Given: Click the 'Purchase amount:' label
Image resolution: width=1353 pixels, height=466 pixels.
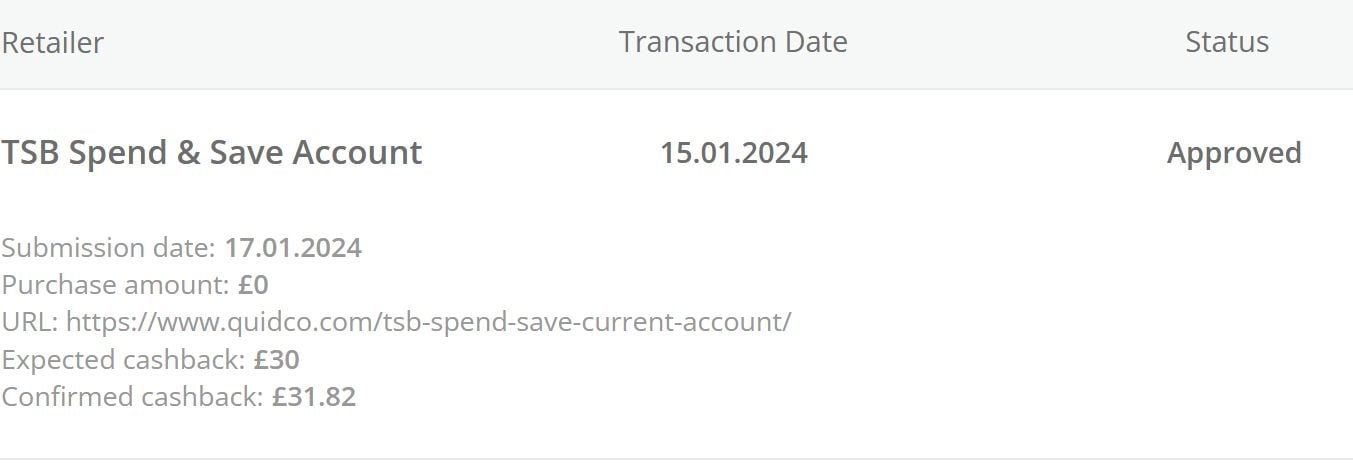Looking at the screenshot, I should coord(115,285).
